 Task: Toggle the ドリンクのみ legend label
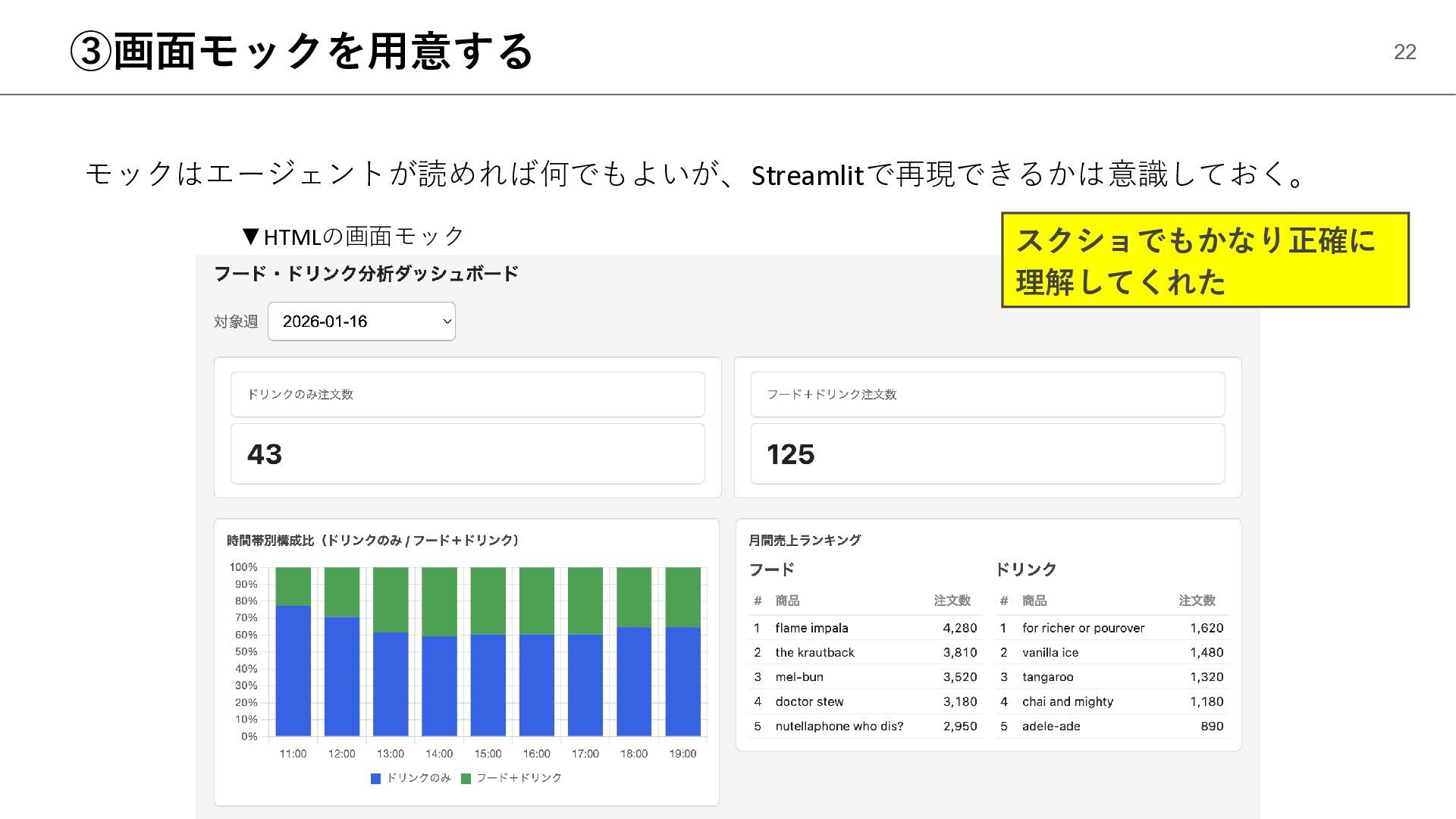pos(419,778)
